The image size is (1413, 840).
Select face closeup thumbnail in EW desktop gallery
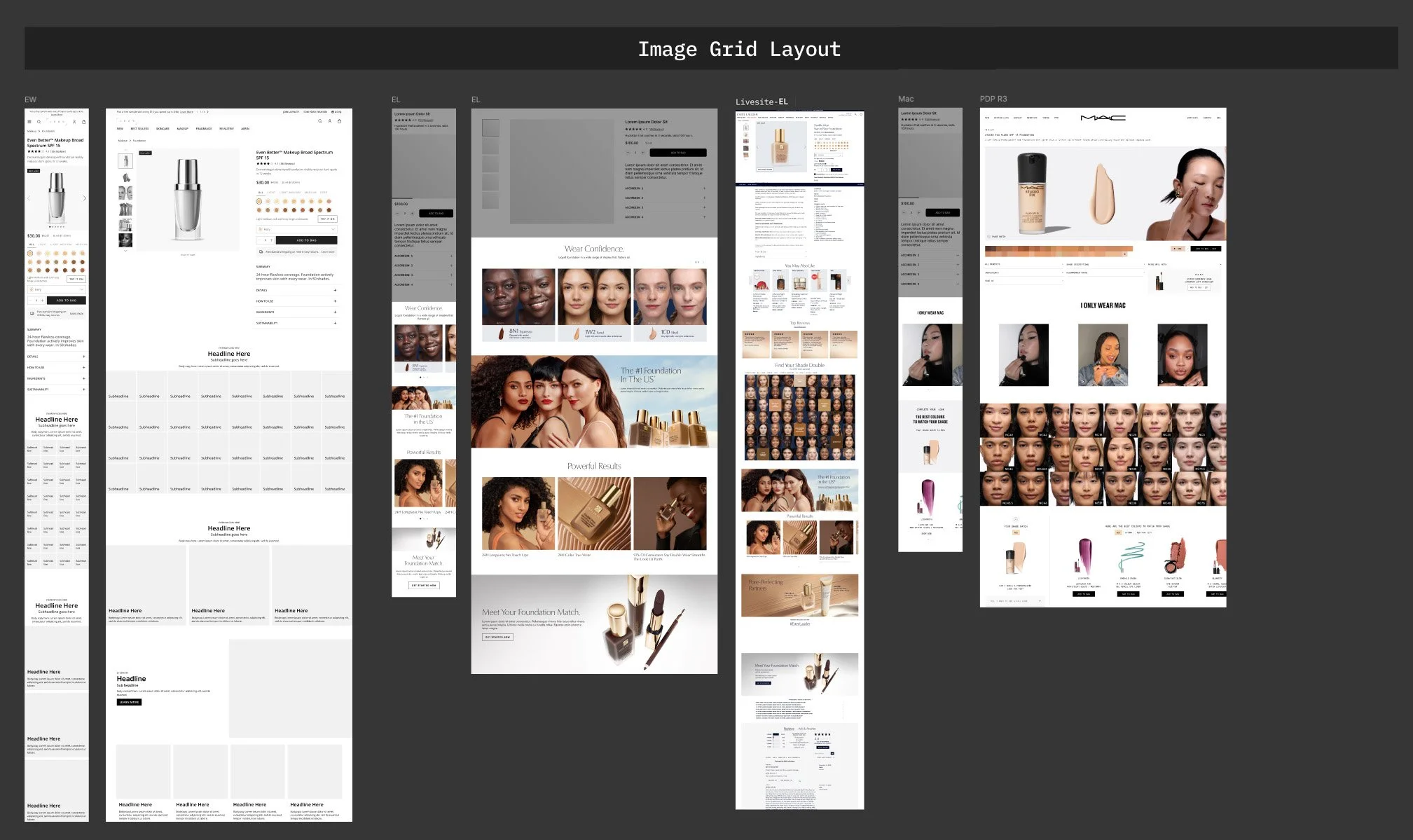pyautogui.click(x=125, y=240)
